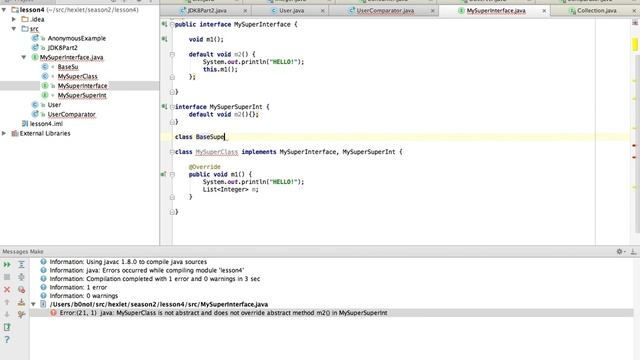Close the User.java tab
The width and height of the screenshot is (640, 360).
323,11
